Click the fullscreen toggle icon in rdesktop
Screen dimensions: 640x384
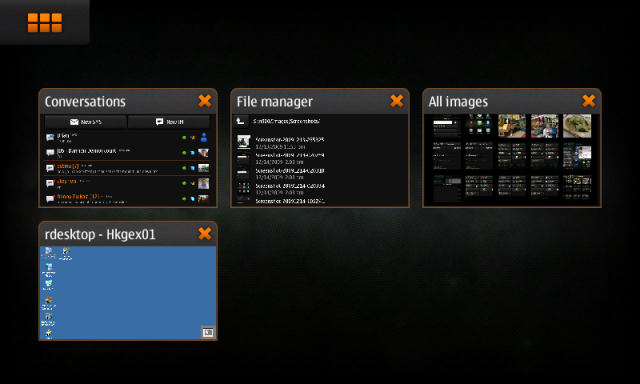point(208,333)
